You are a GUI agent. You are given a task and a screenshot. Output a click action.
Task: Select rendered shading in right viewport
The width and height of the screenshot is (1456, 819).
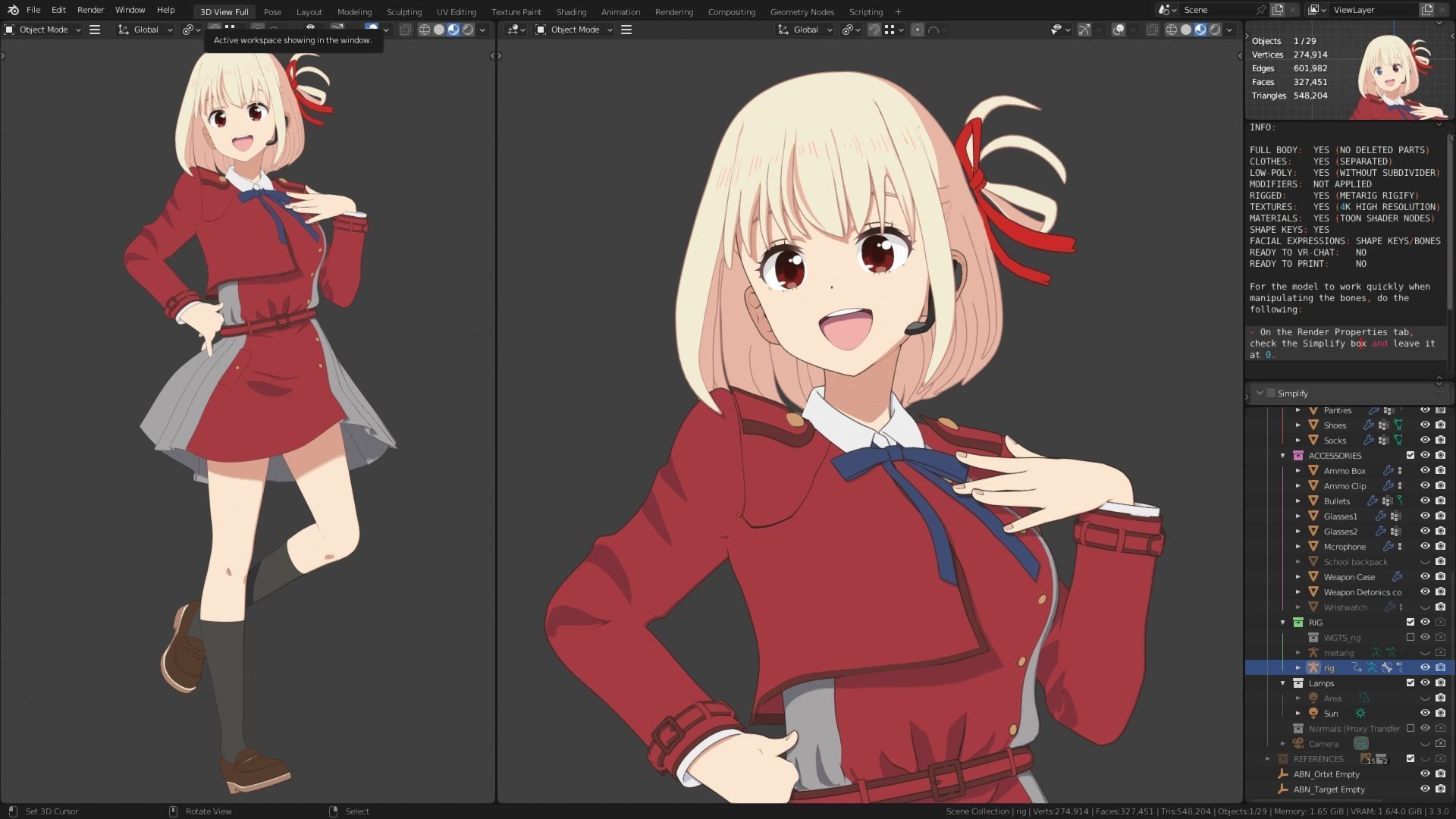tap(1215, 30)
